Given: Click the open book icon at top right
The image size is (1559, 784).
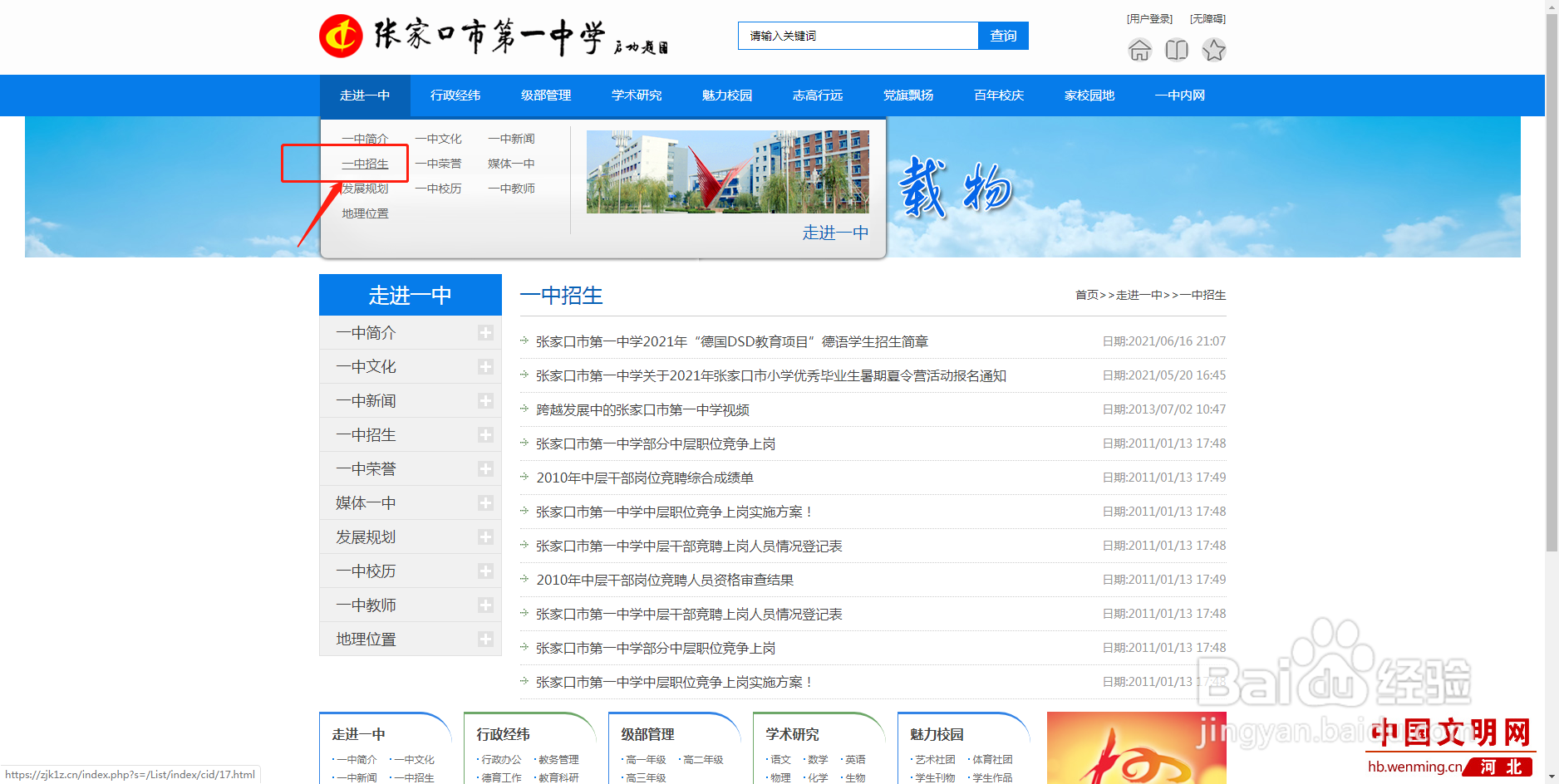Looking at the screenshot, I should point(1177,50).
